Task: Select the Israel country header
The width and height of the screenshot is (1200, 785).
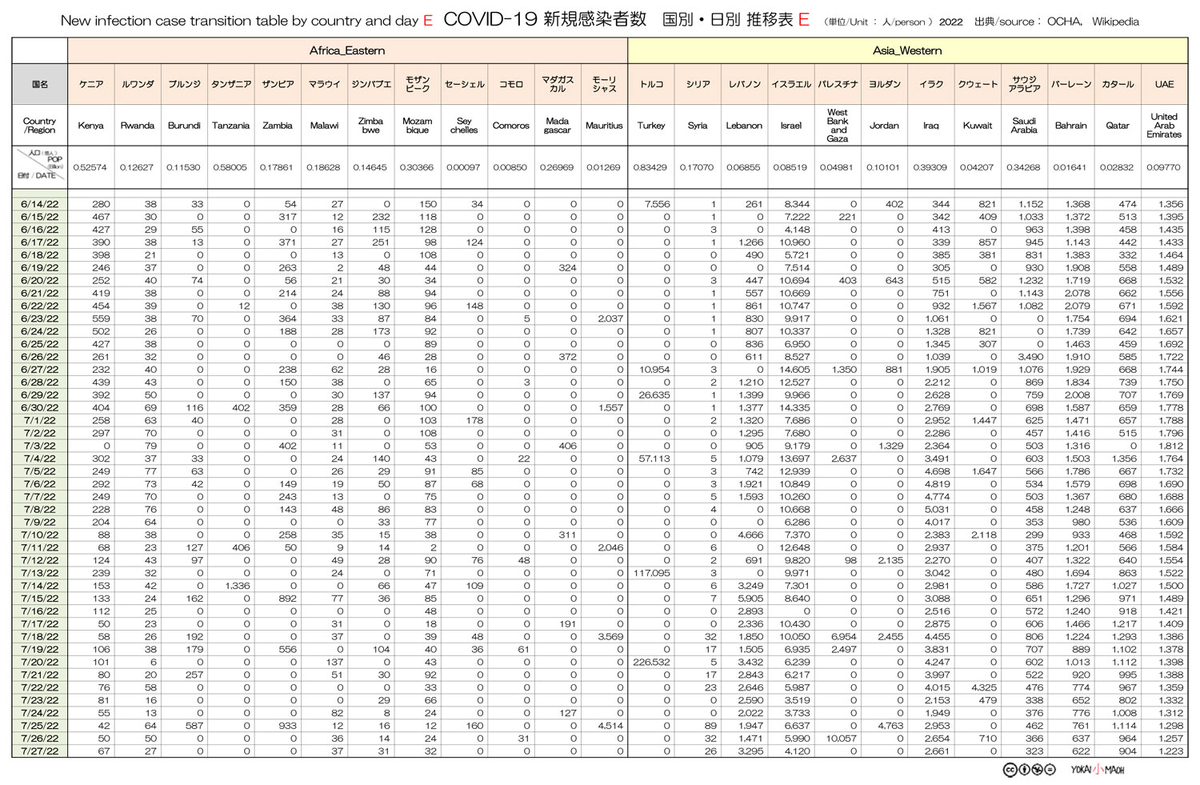Action: click(x=791, y=126)
